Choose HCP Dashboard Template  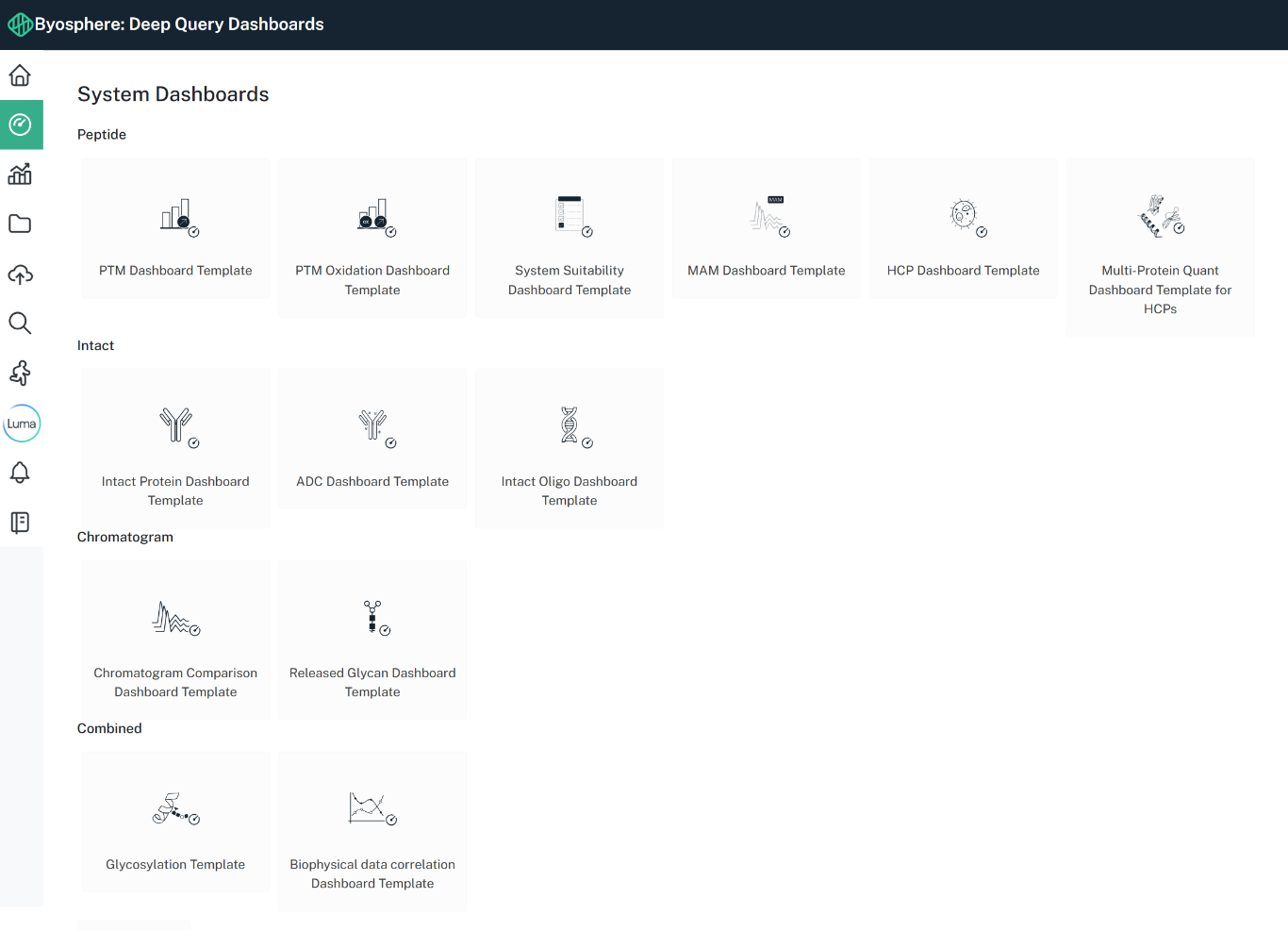coord(964,228)
